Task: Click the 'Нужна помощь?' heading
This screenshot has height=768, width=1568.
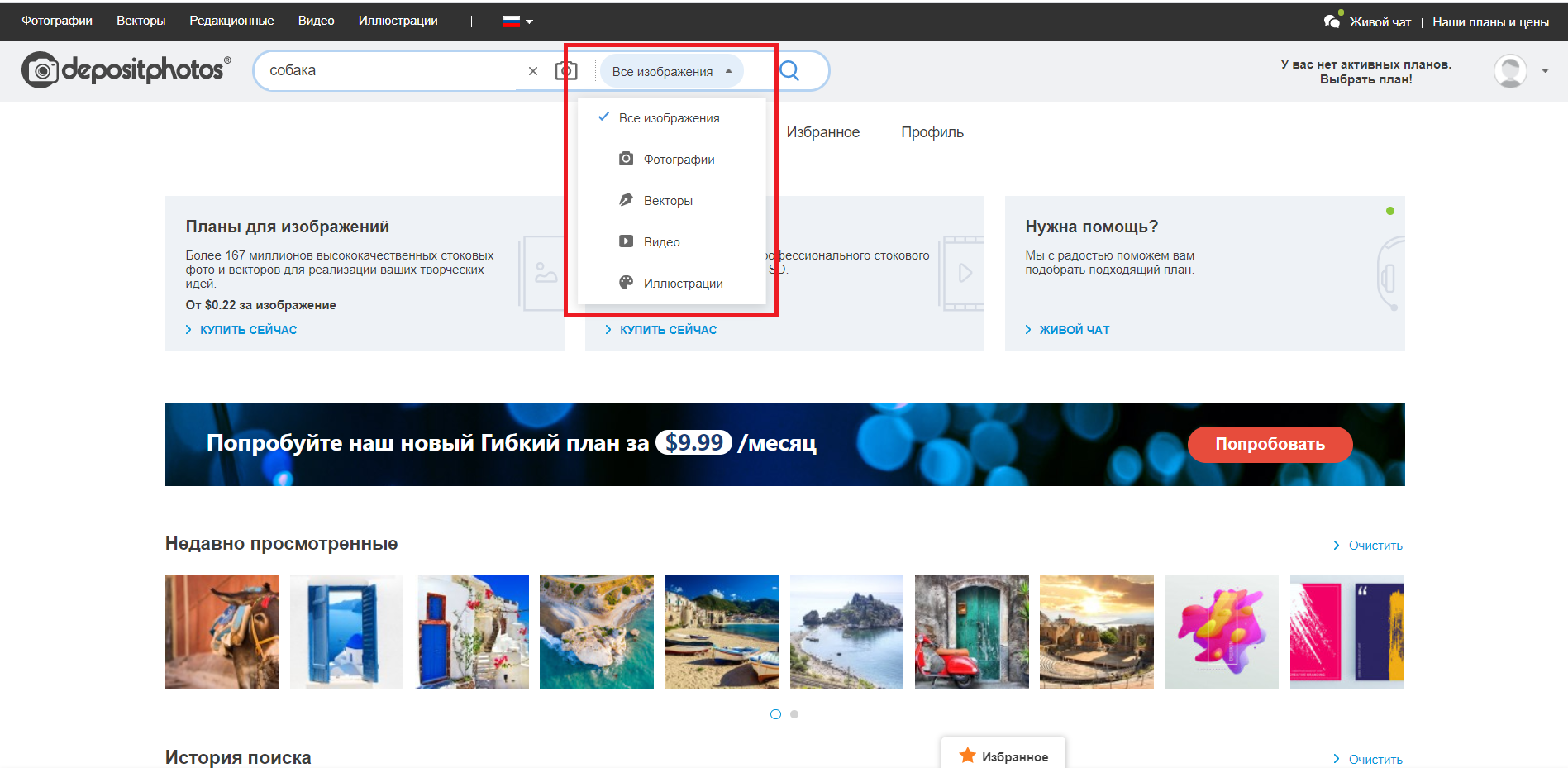Action: click(1092, 227)
